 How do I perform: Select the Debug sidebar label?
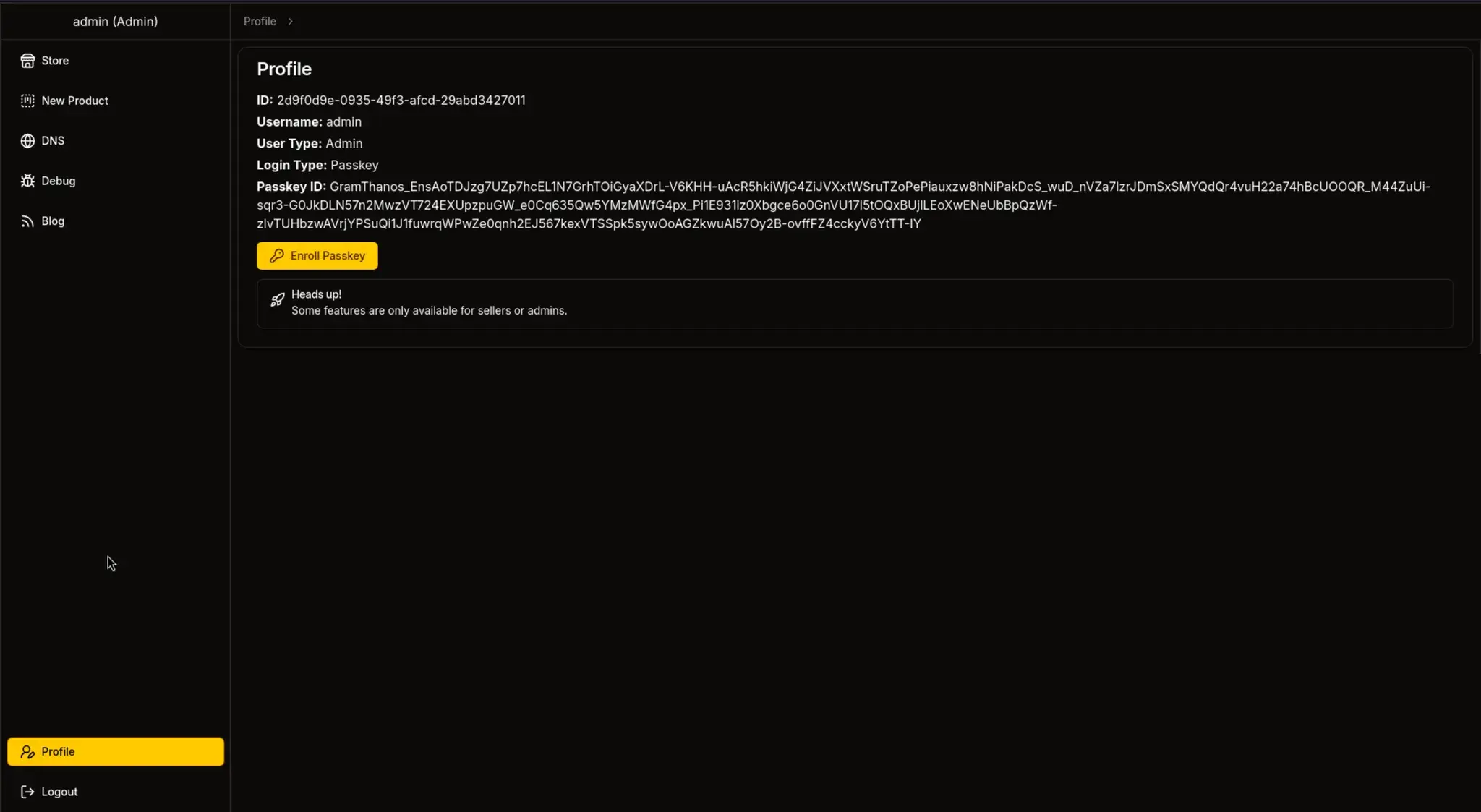tap(59, 181)
